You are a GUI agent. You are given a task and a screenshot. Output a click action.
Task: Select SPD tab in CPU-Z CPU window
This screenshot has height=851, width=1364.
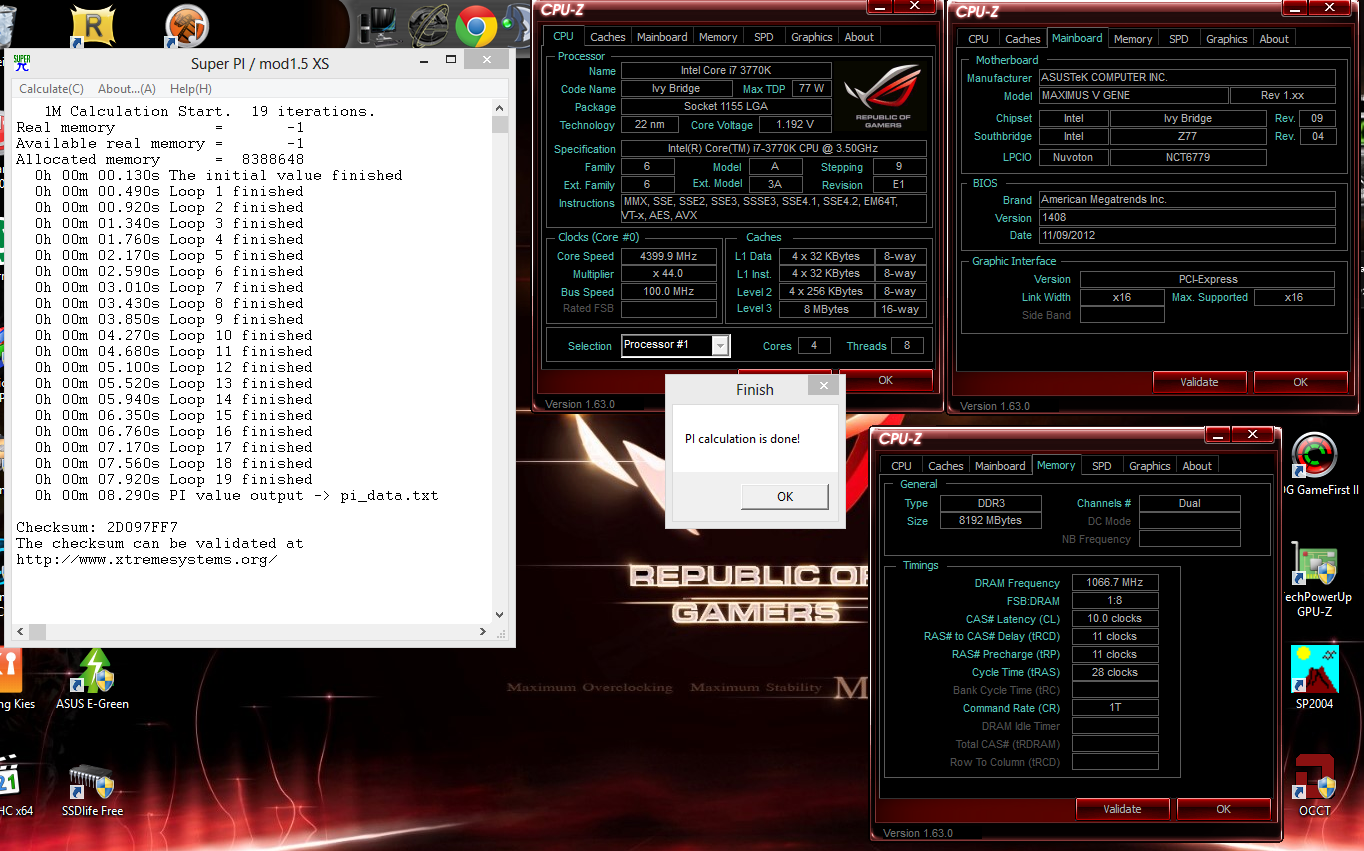pos(764,37)
